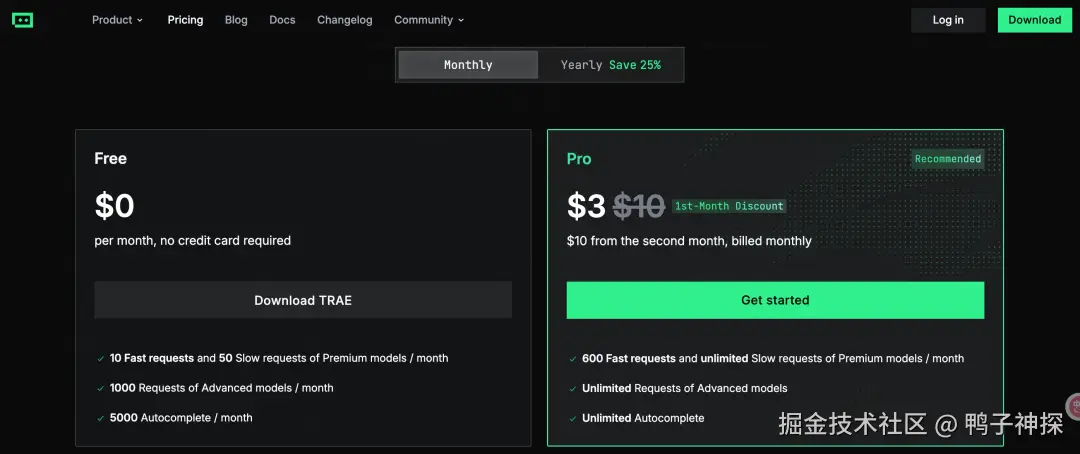
Task: Click checkmark next to "Unlimited Requests of Advanced models"
Action: [572, 388]
